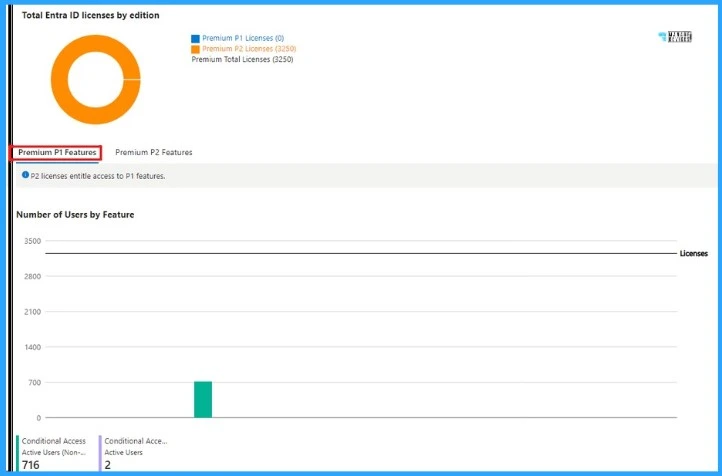This screenshot has height=476, width=722.
Task: Click the Premium P1 Licenses (0) legend label
Action: click(x=243, y=38)
